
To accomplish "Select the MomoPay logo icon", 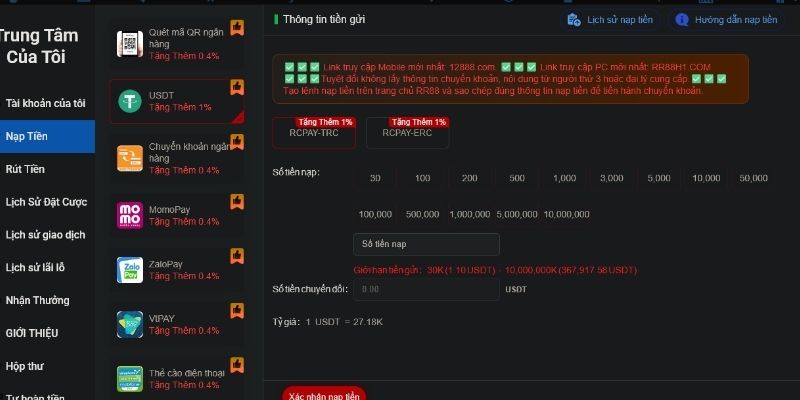I will tap(129, 214).
